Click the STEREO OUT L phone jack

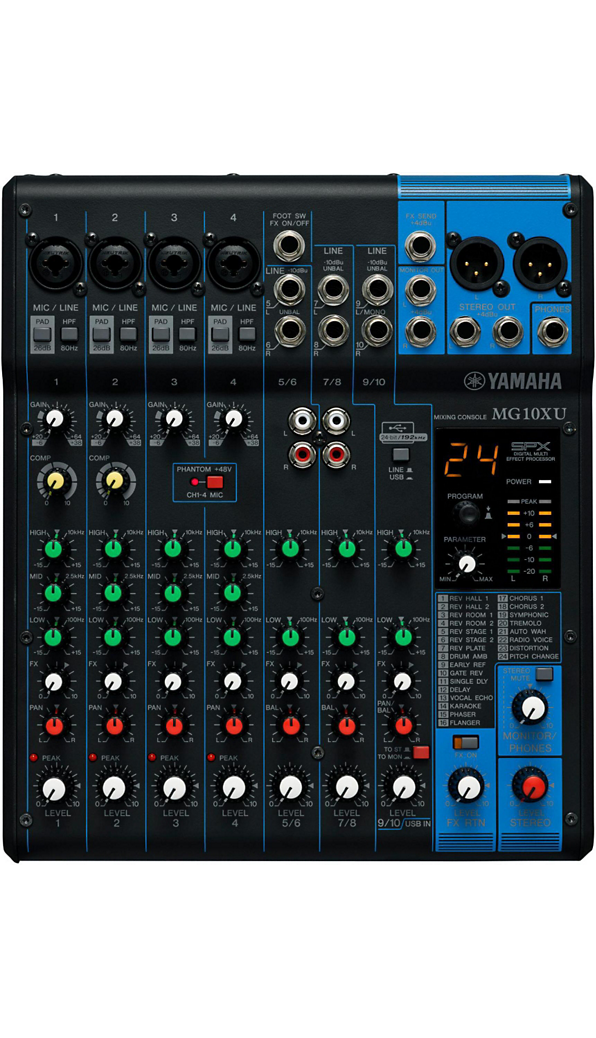point(465,332)
